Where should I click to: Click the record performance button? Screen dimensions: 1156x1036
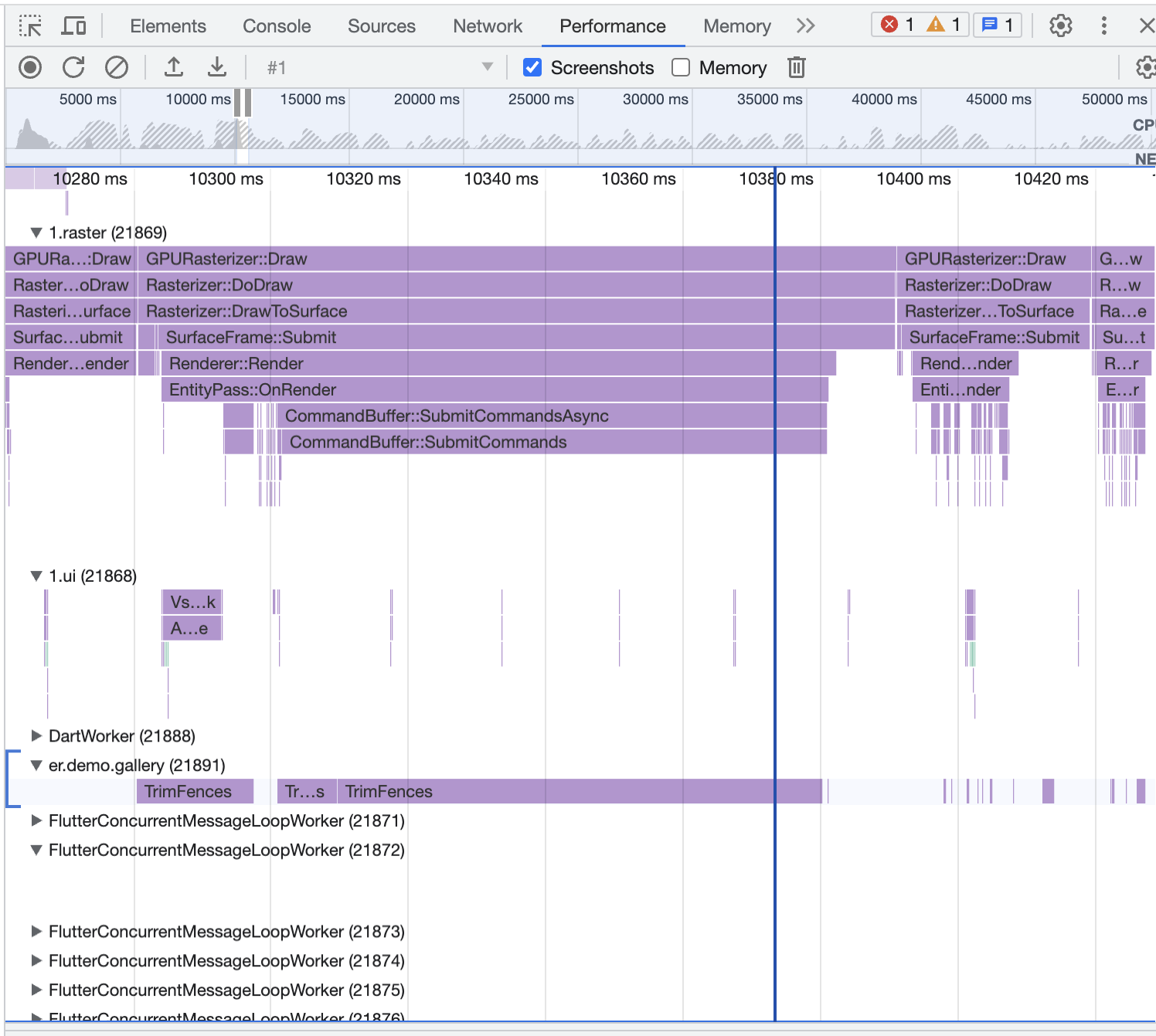29,67
